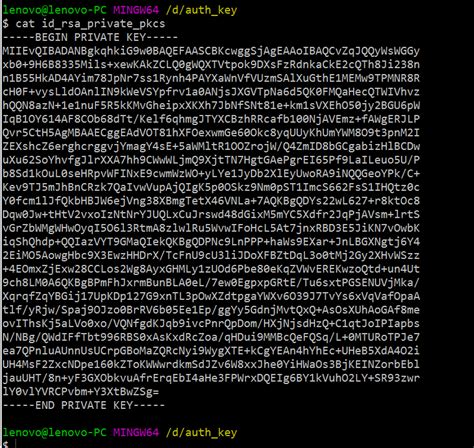Click the BEGIN PRIVATE KEY header line
This screenshot has height=448, width=474.
(90, 37)
